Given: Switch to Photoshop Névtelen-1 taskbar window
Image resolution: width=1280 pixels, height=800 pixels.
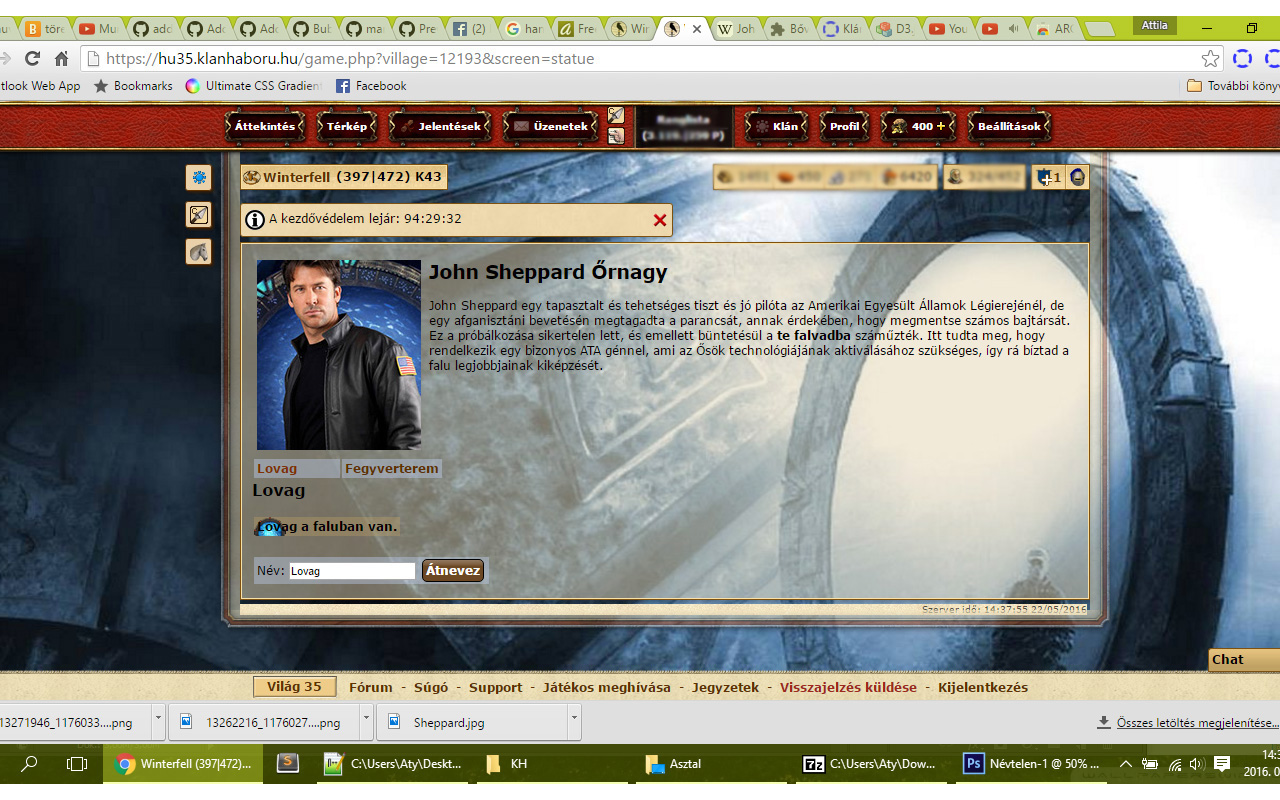Looking at the screenshot, I should pos(1032,764).
